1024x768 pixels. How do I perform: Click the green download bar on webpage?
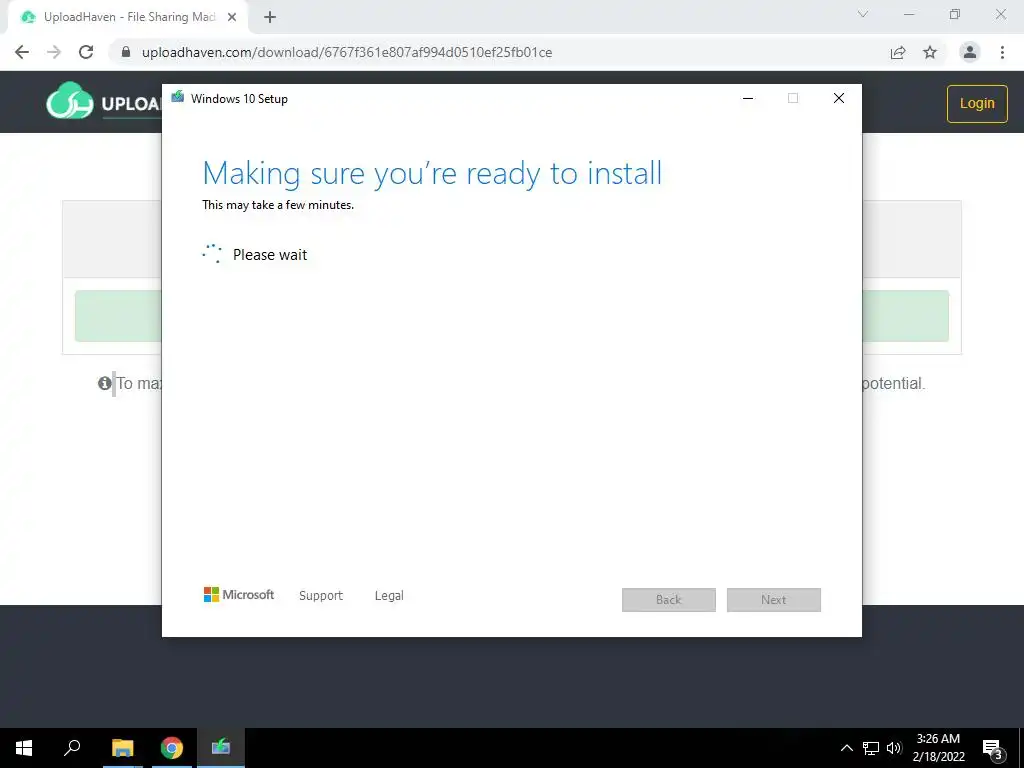pos(512,316)
